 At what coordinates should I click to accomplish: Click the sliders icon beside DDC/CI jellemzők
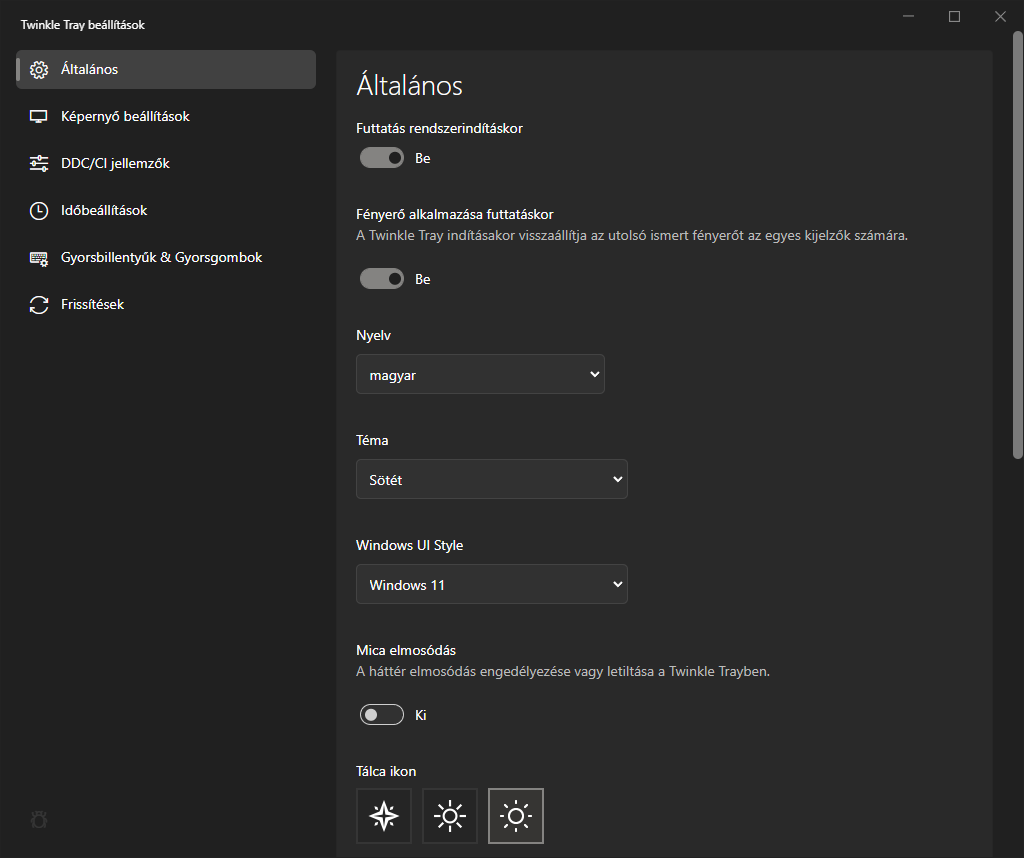39,163
